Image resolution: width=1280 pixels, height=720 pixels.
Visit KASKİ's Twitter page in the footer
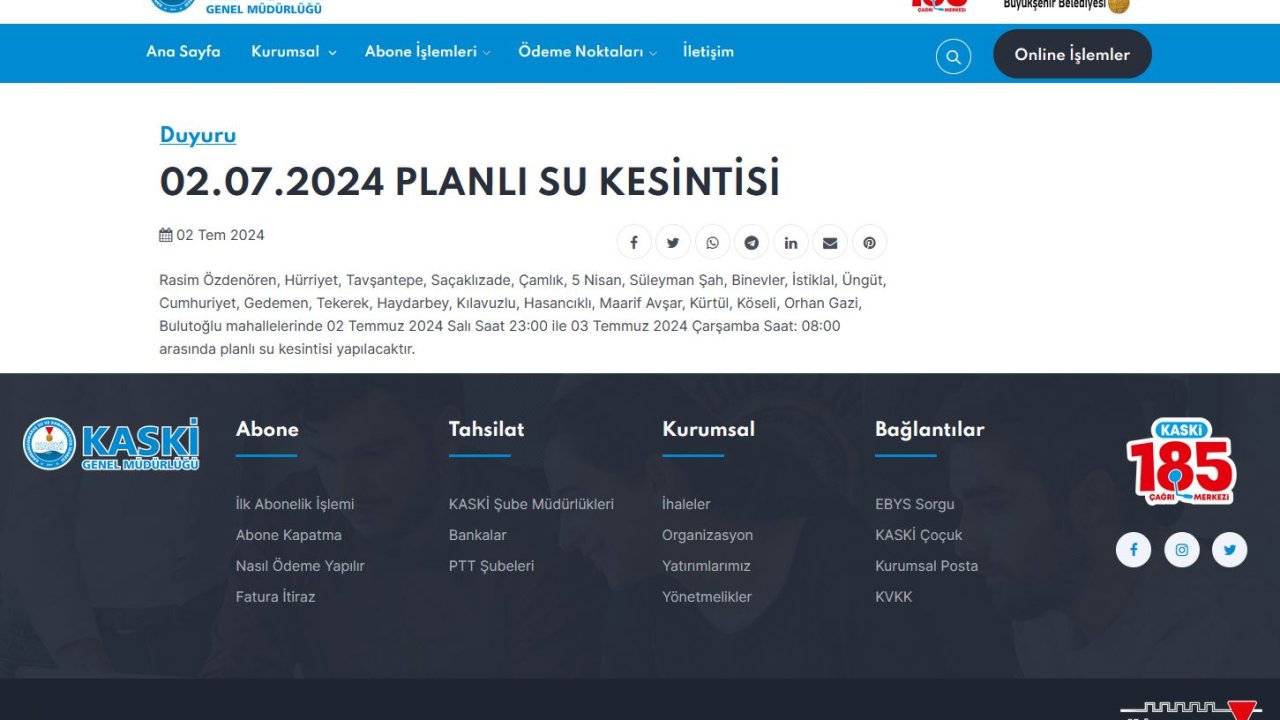[1229, 549]
